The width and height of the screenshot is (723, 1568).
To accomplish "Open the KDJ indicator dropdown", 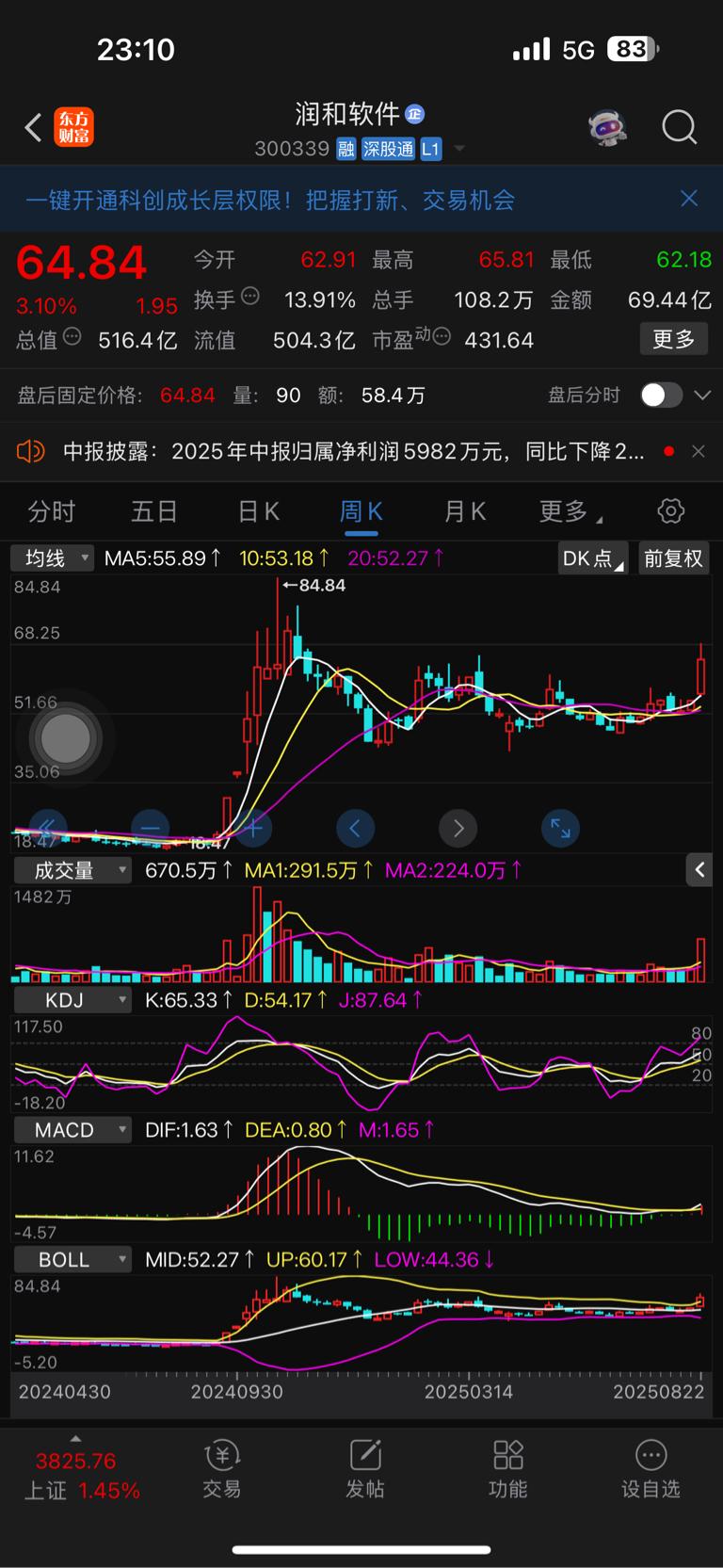I will [x=72, y=1000].
